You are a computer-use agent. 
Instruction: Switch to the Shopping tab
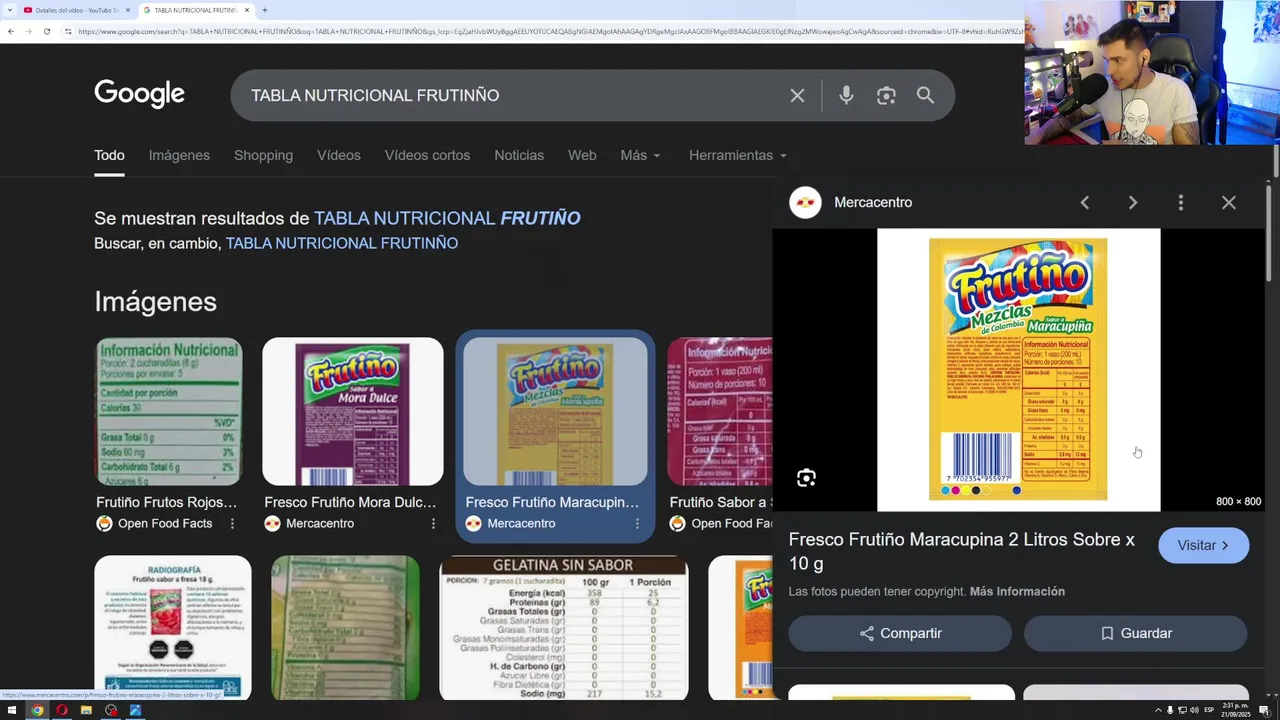pyautogui.click(x=263, y=155)
